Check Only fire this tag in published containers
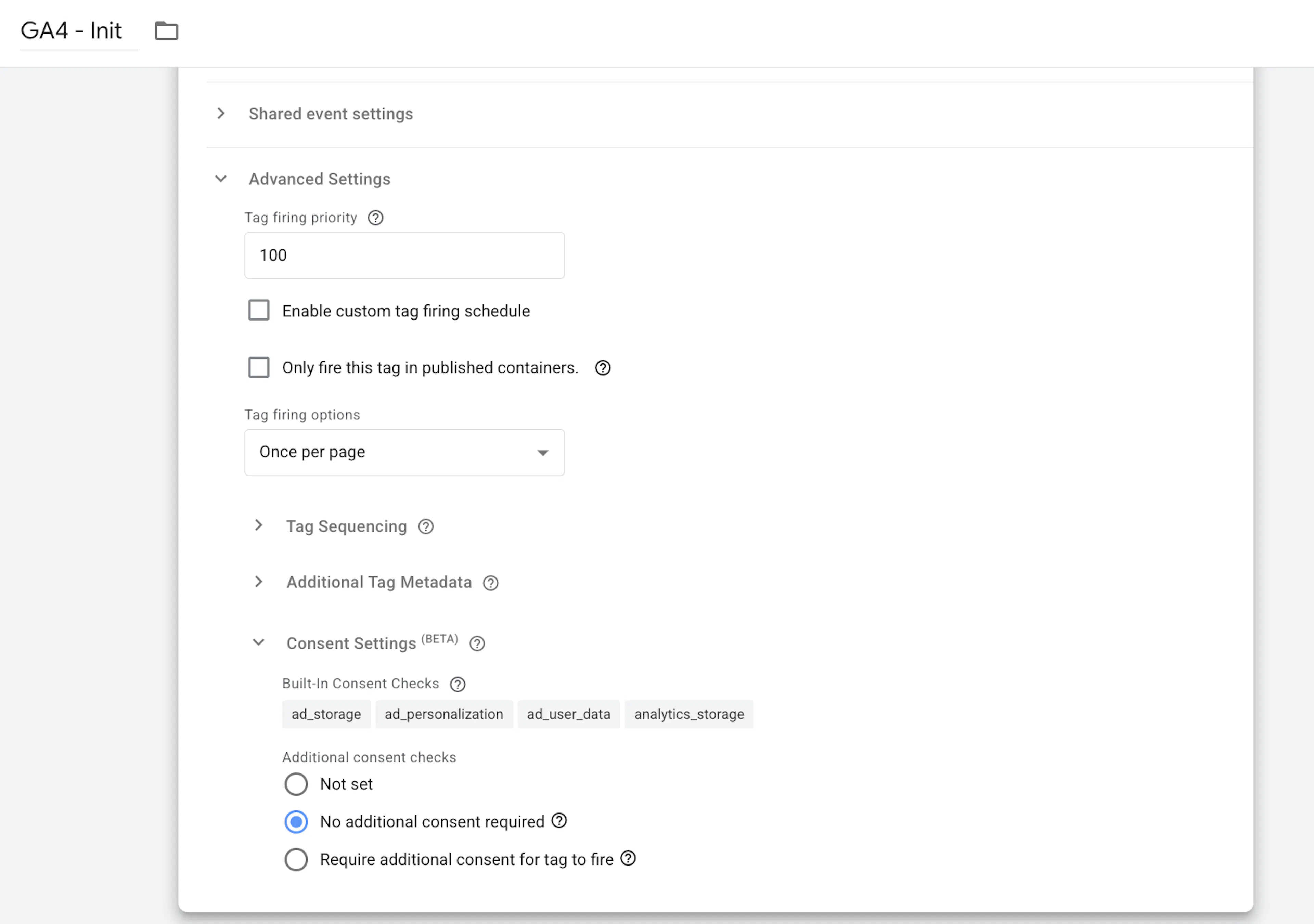The image size is (1314, 924). click(x=259, y=367)
